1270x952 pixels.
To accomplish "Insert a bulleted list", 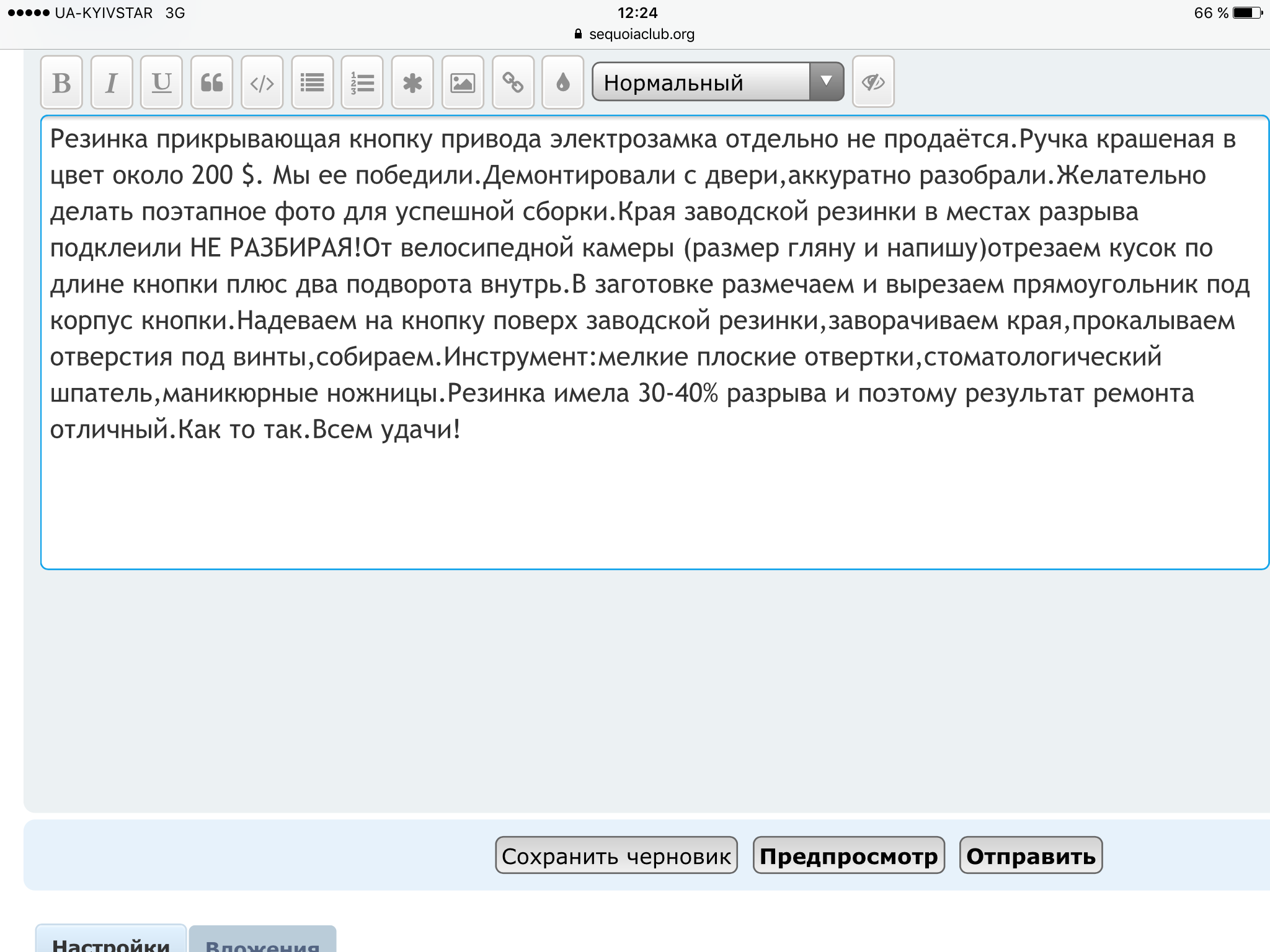I will tap(312, 82).
